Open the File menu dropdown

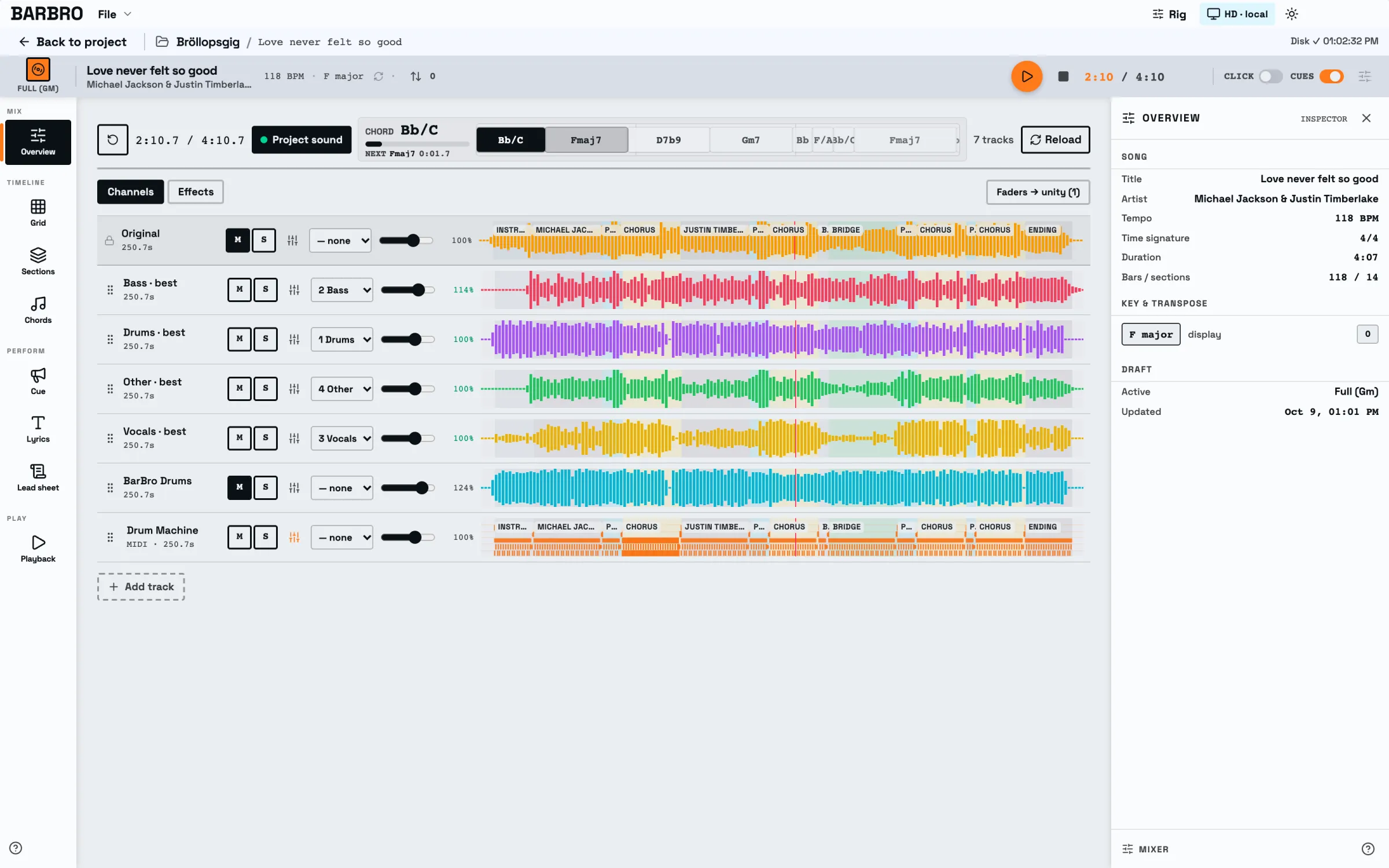point(115,14)
